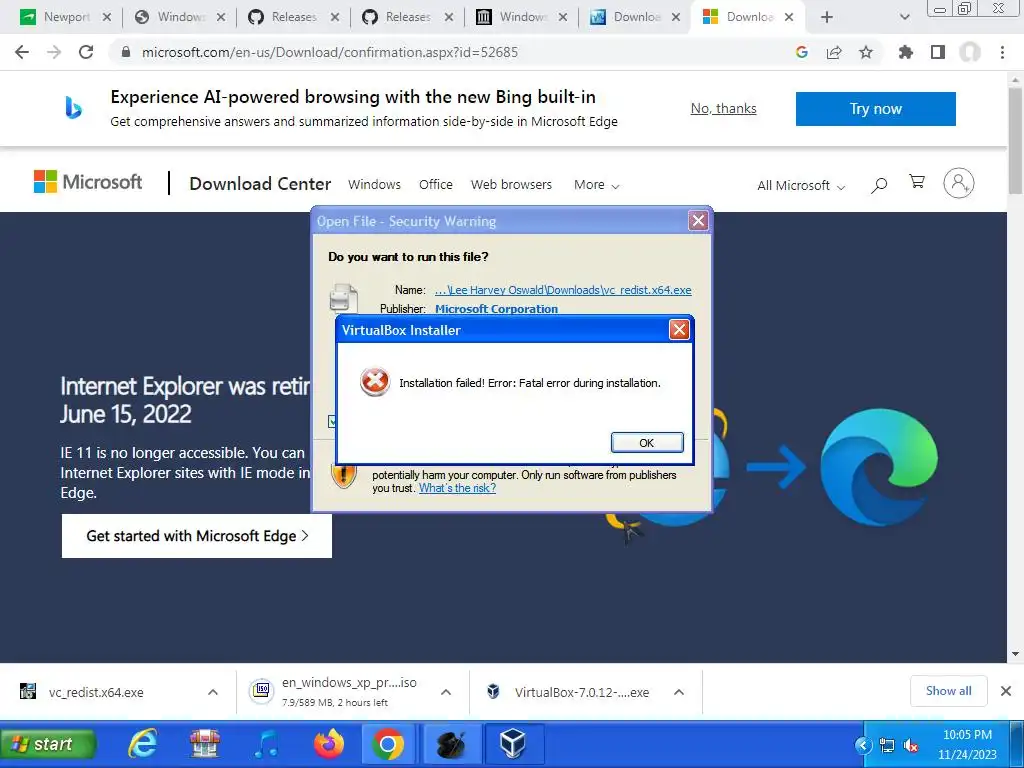Click the share page icon
Image resolution: width=1024 pixels, height=768 pixels.
click(x=834, y=52)
